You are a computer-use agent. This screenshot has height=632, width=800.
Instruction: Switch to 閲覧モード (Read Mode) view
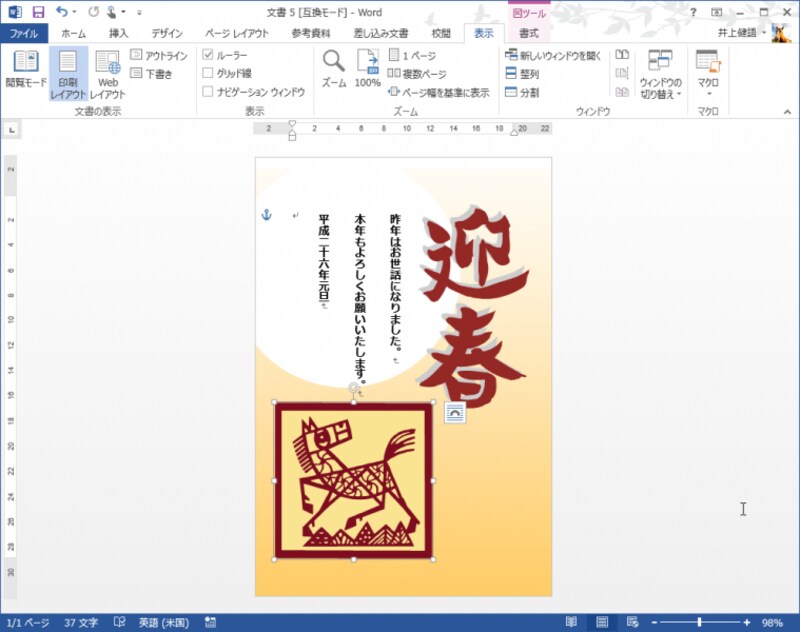coord(25,69)
